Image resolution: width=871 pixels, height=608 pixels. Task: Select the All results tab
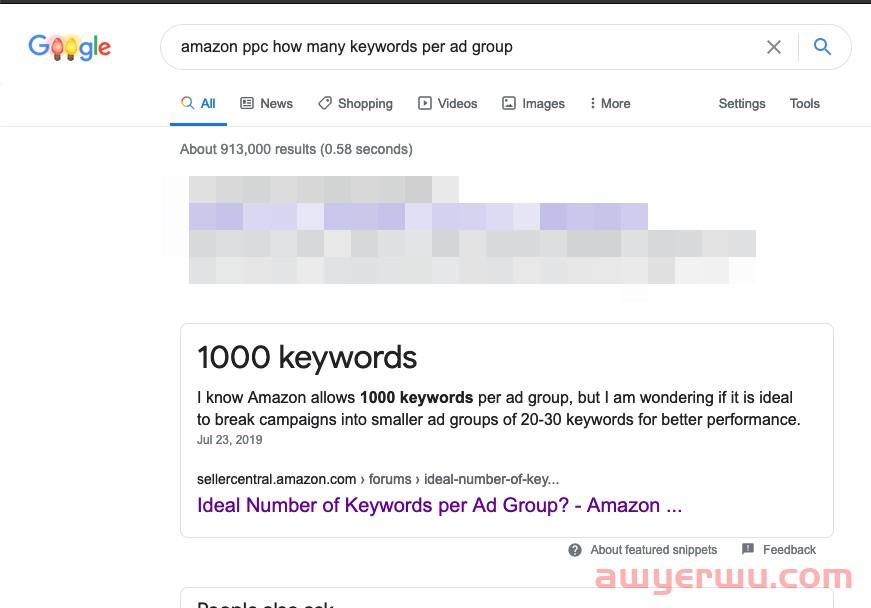click(x=198, y=103)
